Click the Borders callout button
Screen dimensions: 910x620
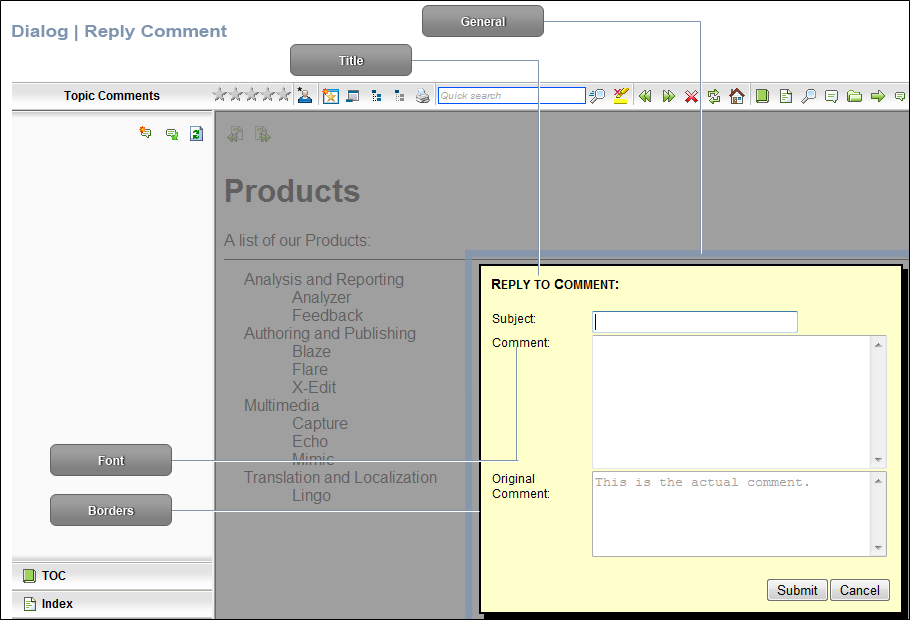(x=111, y=510)
